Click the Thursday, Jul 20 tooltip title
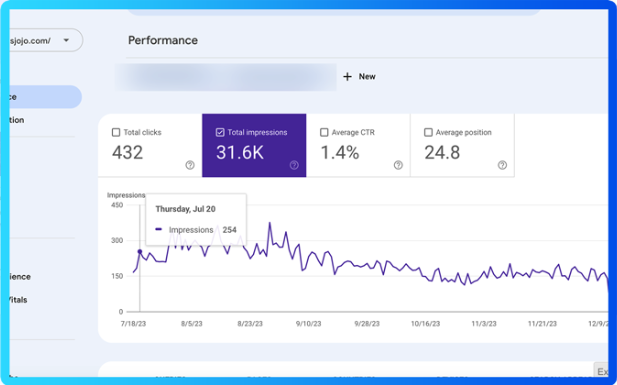Image resolution: width=617 pixels, height=385 pixels. pyautogui.click(x=185, y=209)
